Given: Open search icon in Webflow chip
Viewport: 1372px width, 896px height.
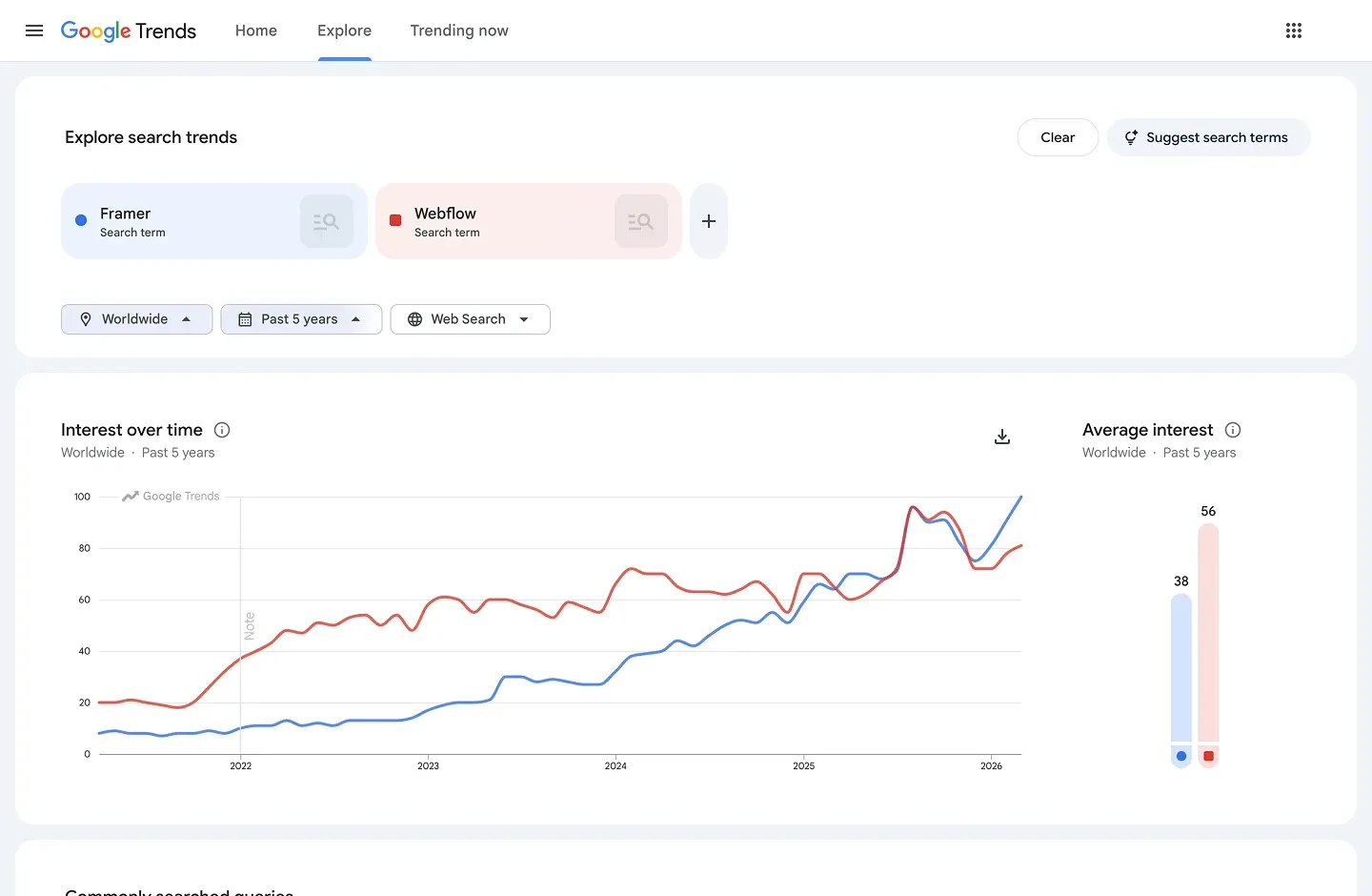Looking at the screenshot, I should [x=641, y=221].
